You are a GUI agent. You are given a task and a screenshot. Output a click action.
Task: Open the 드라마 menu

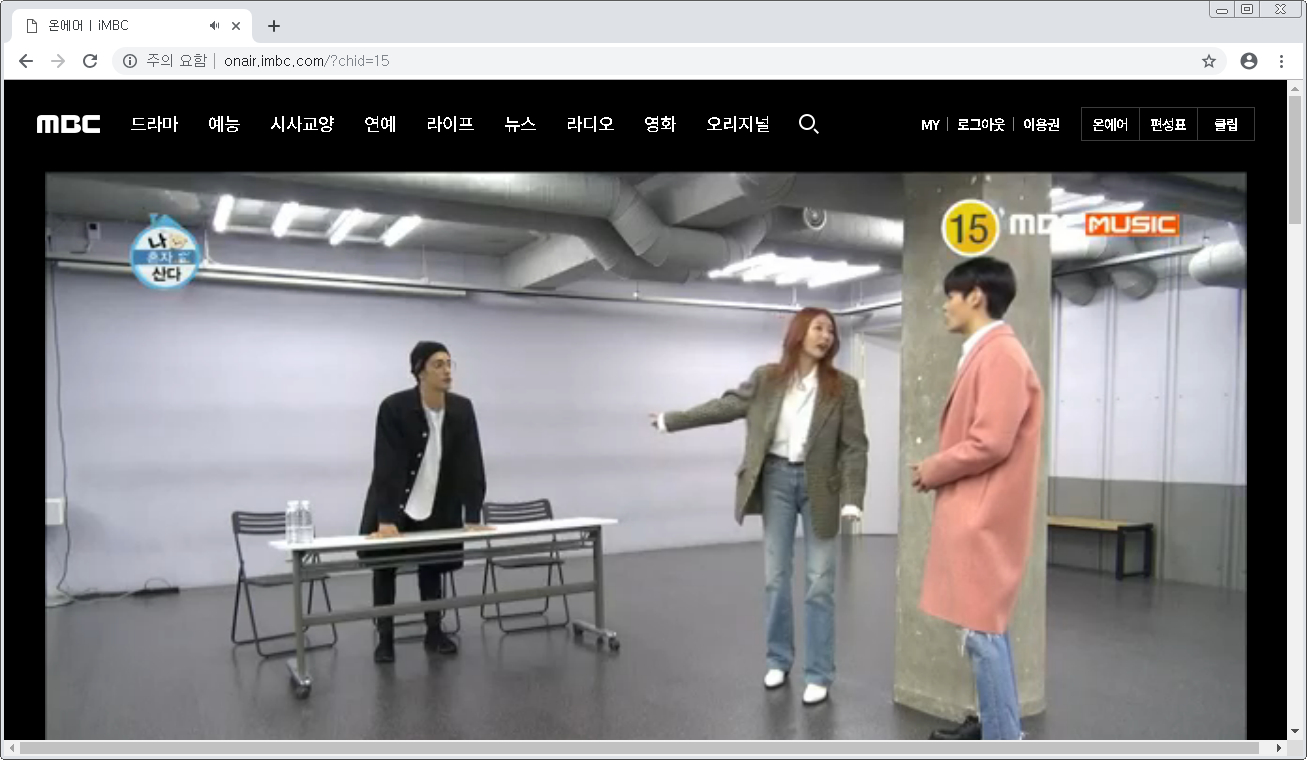coord(155,124)
